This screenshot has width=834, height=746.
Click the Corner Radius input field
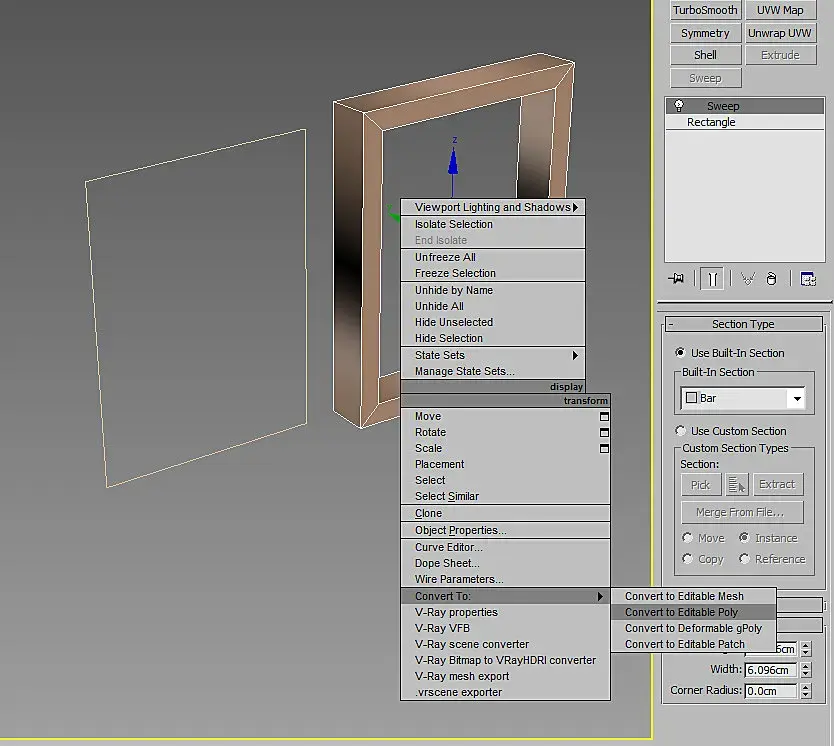click(770, 691)
